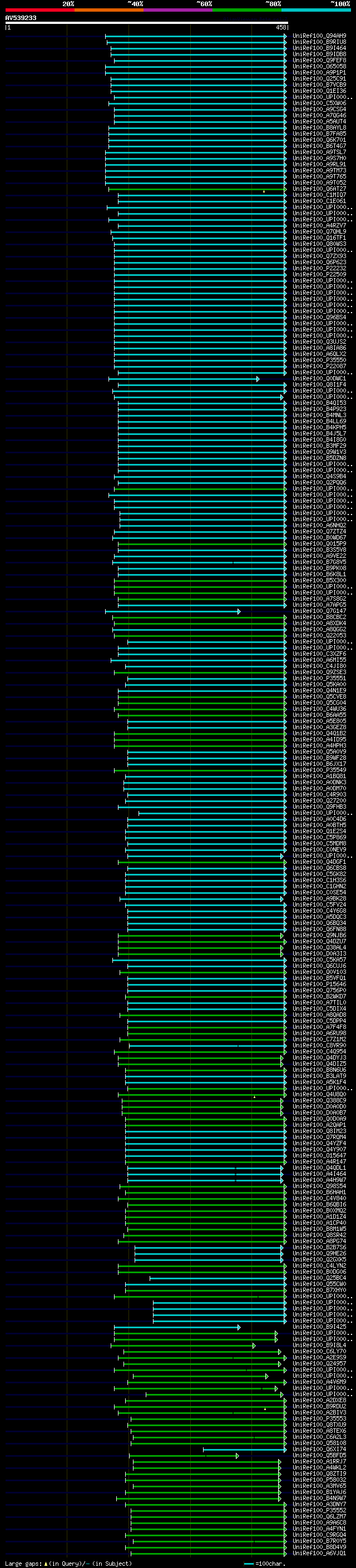
Task: Open hit UniRef100_Q94AH9
Action: pos(319,36)
